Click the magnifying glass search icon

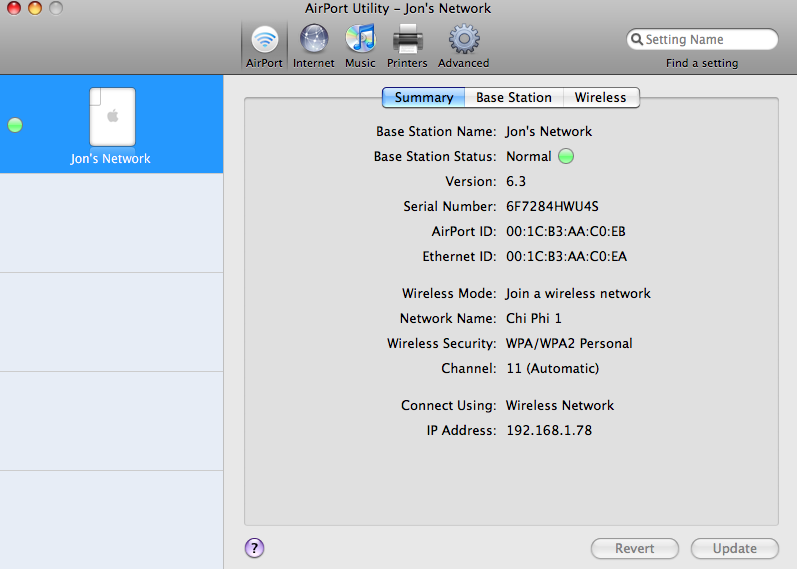pos(636,39)
